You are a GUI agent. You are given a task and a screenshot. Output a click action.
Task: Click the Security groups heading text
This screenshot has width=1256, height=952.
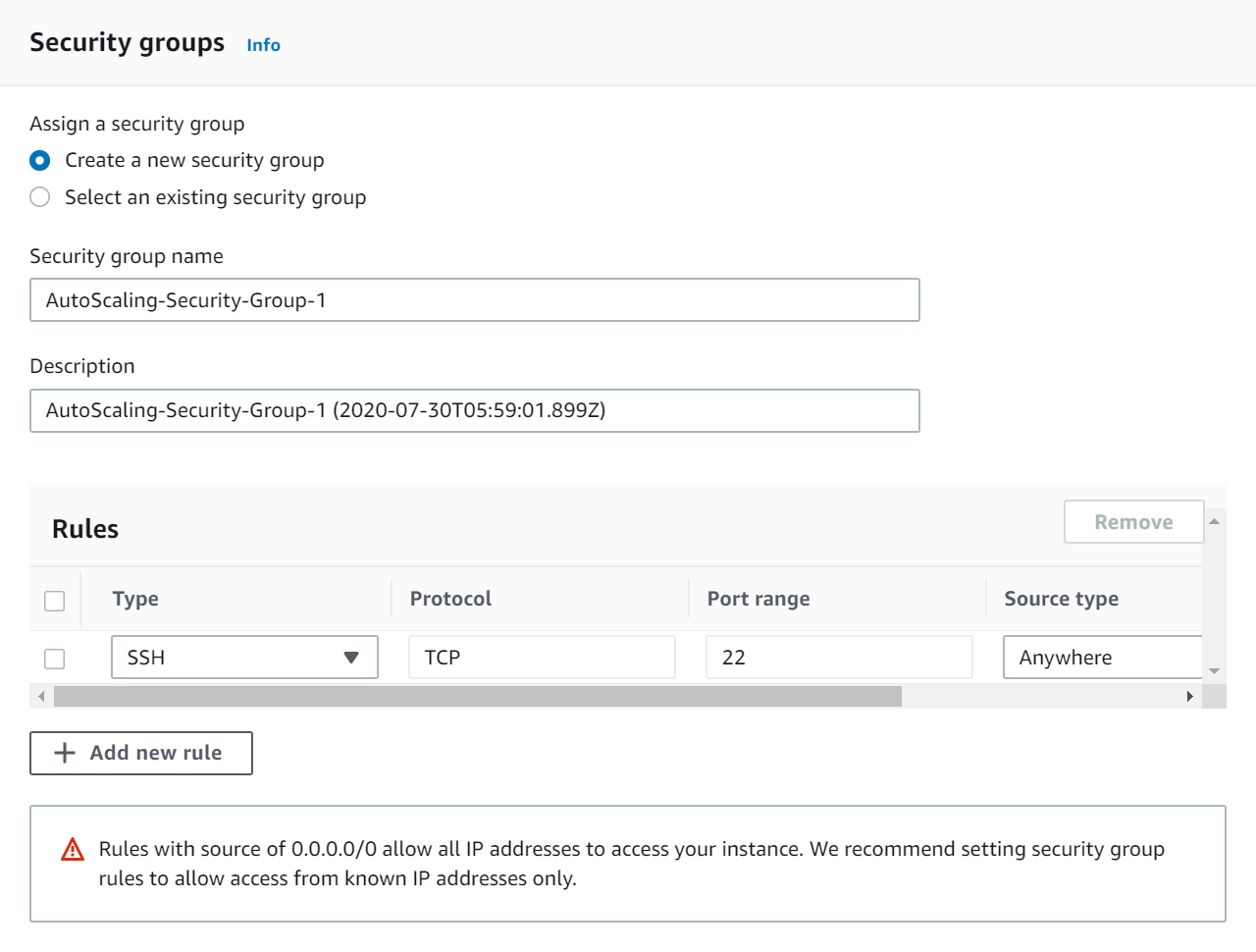tap(128, 43)
